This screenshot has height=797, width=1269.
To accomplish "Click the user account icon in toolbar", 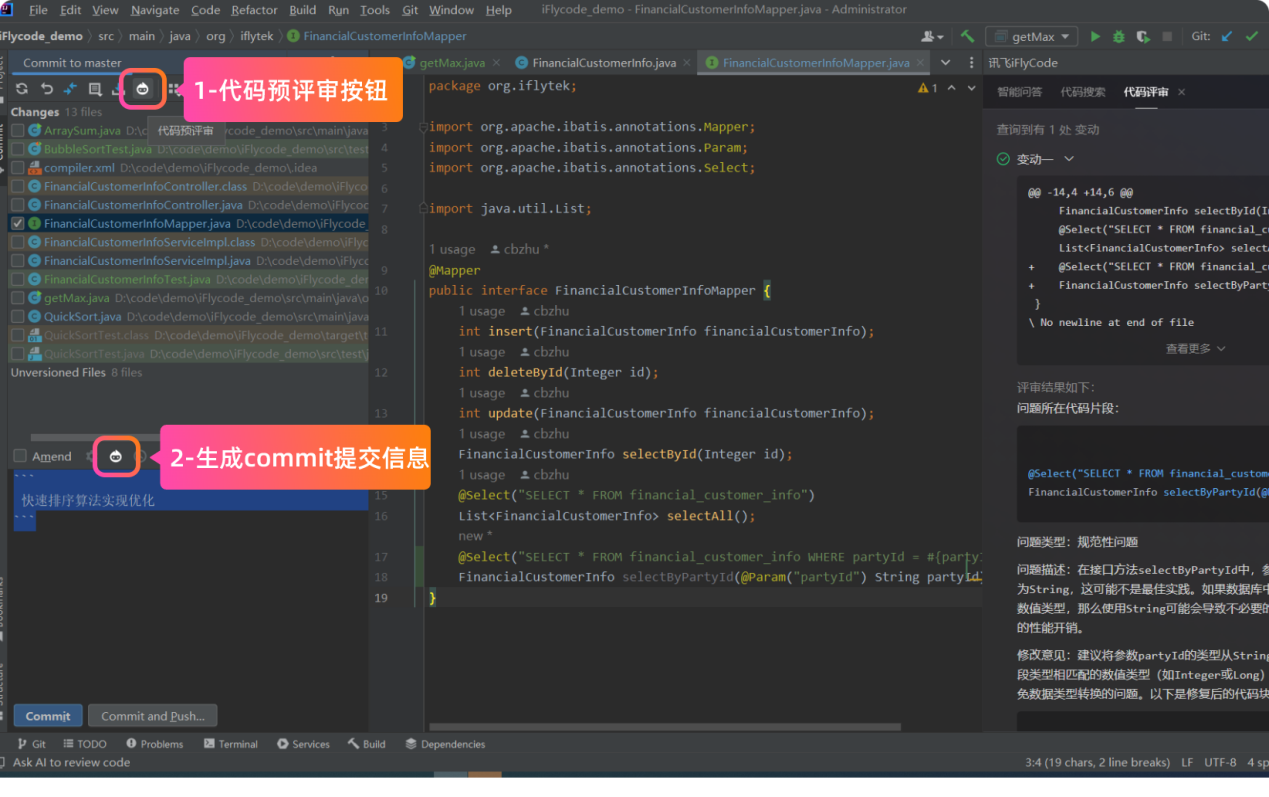I will 932,36.
